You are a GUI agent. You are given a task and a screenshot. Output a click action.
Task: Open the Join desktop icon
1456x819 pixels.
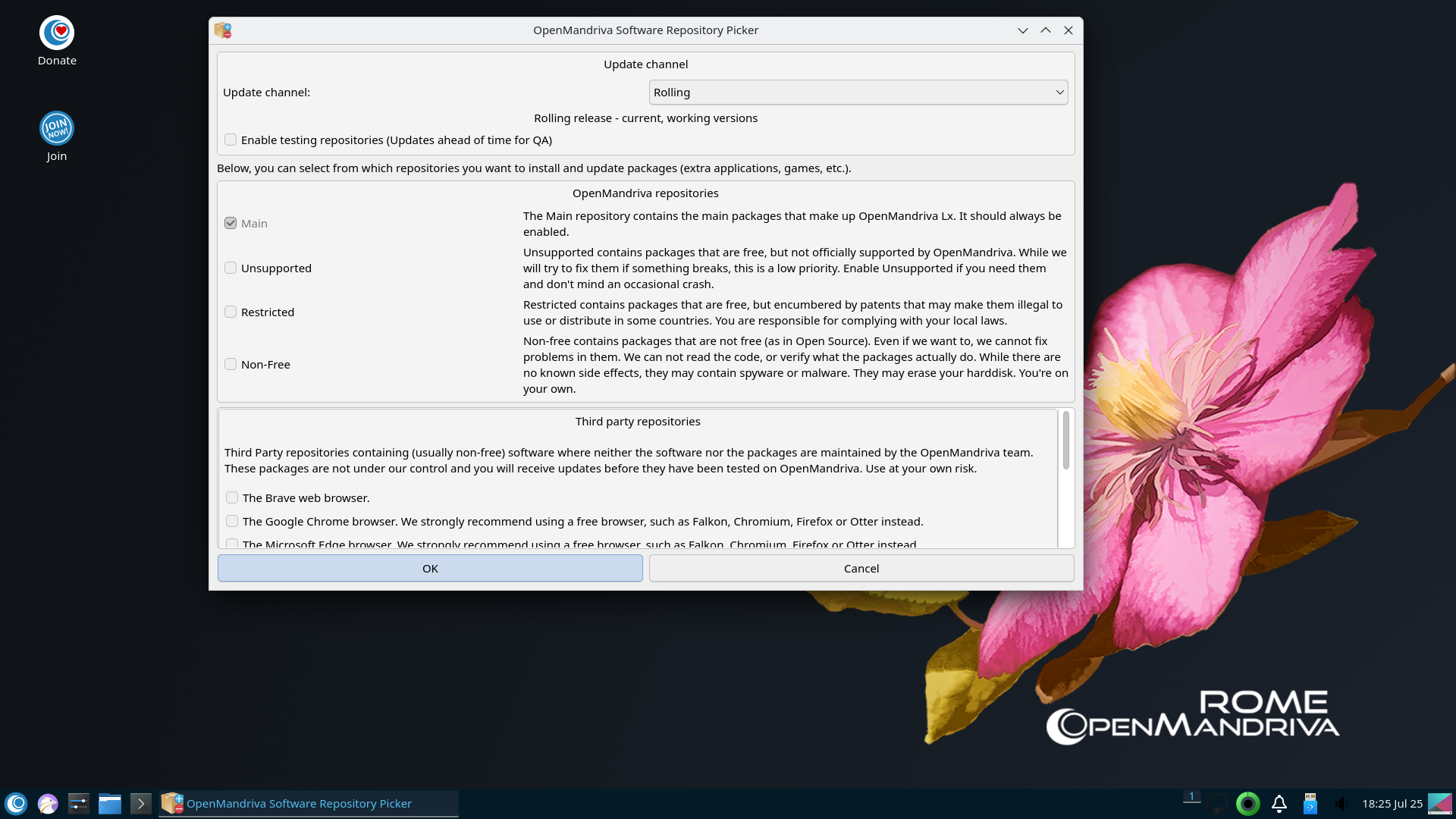pyautogui.click(x=57, y=137)
